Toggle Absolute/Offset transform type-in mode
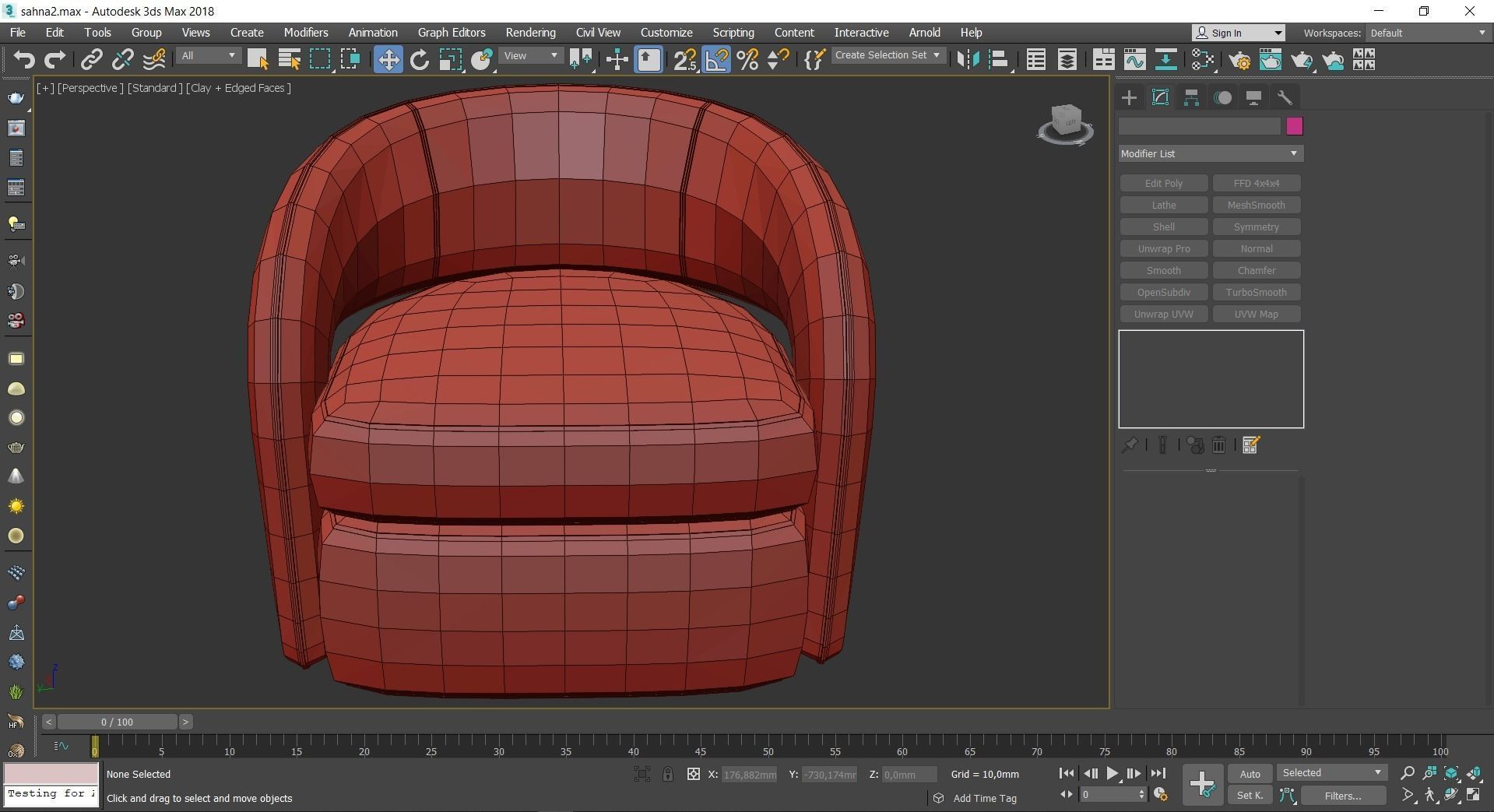1494x812 pixels. click(x=693, y=774)
